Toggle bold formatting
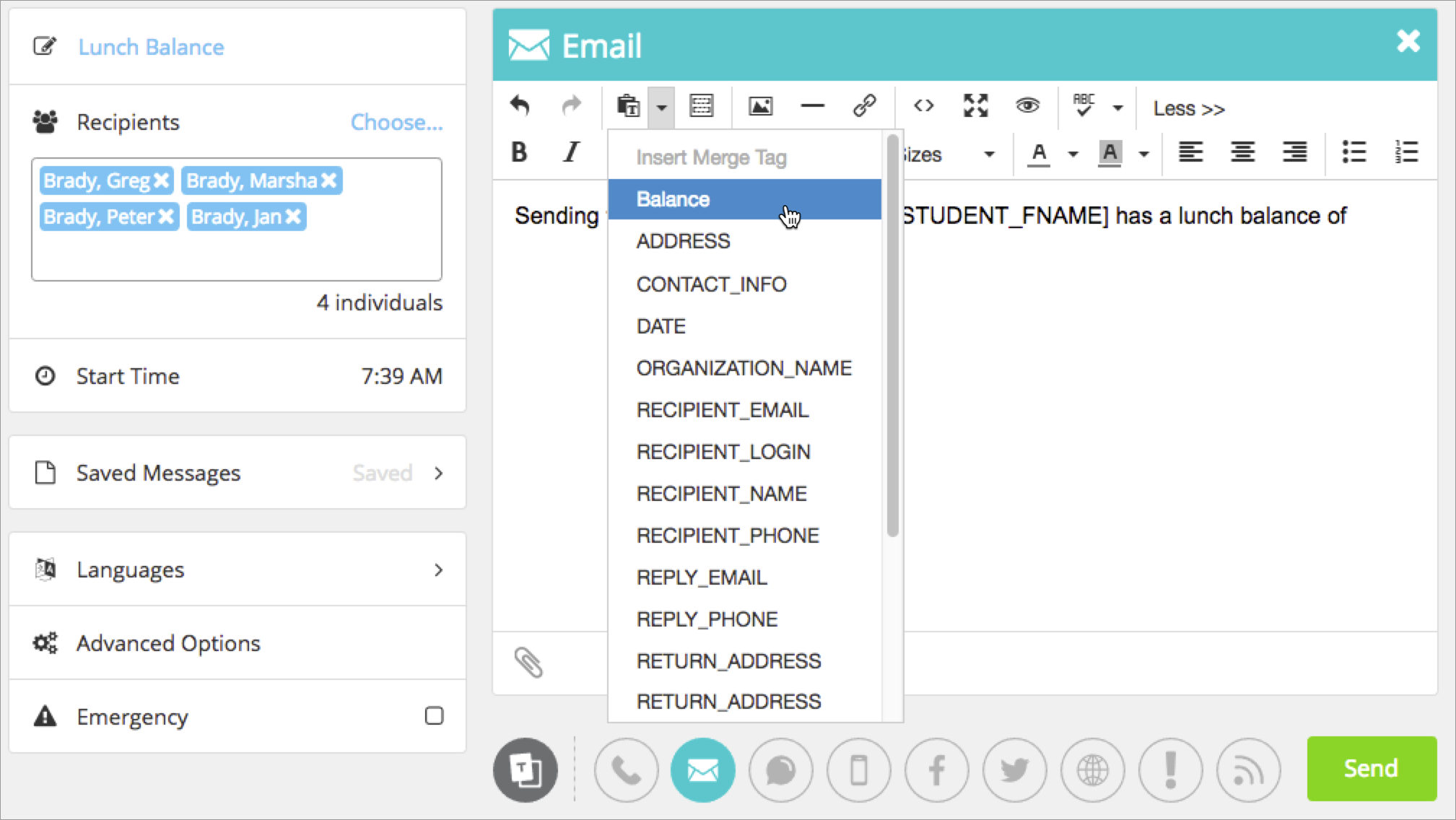Viewport: 1456px width, 820px height. pos(519,152)
